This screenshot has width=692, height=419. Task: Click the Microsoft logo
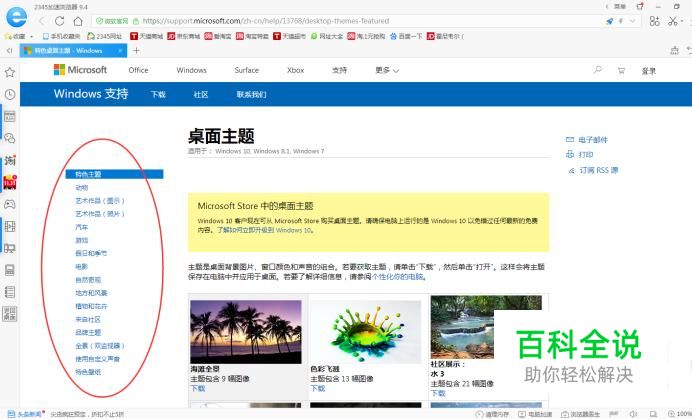coord(80,70)
